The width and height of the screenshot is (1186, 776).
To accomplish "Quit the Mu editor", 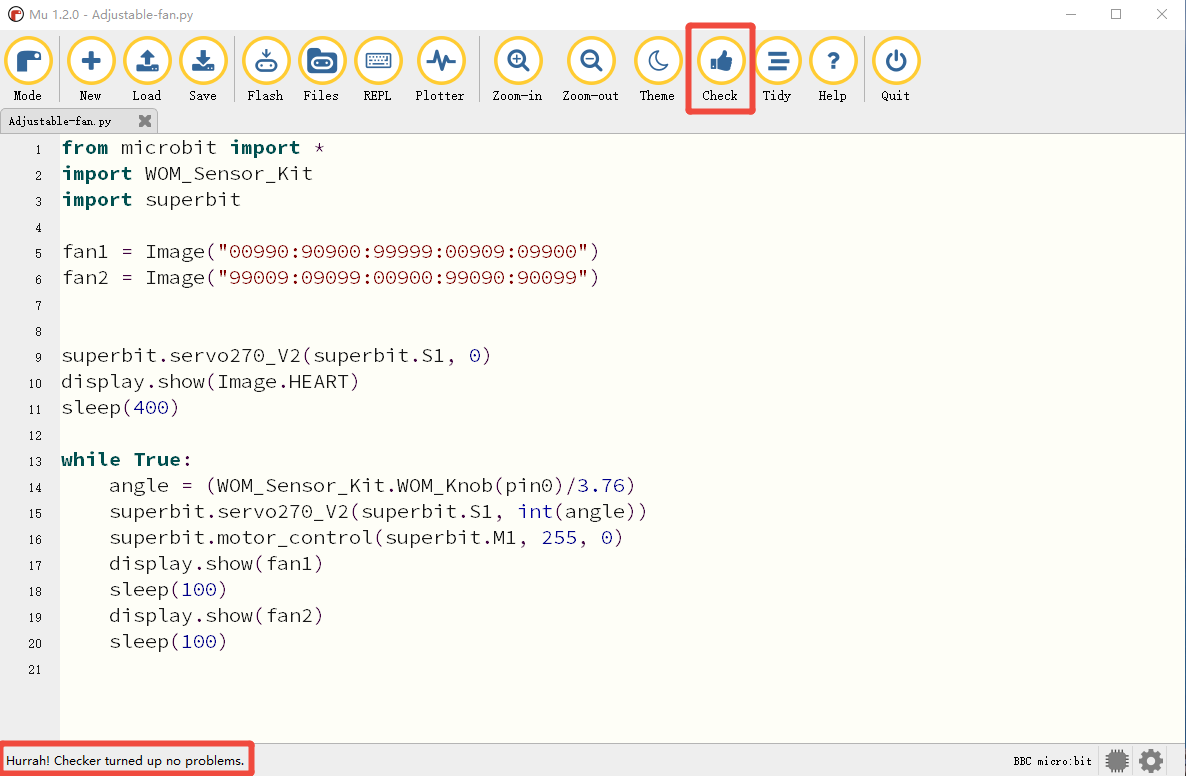I will 896,70.
